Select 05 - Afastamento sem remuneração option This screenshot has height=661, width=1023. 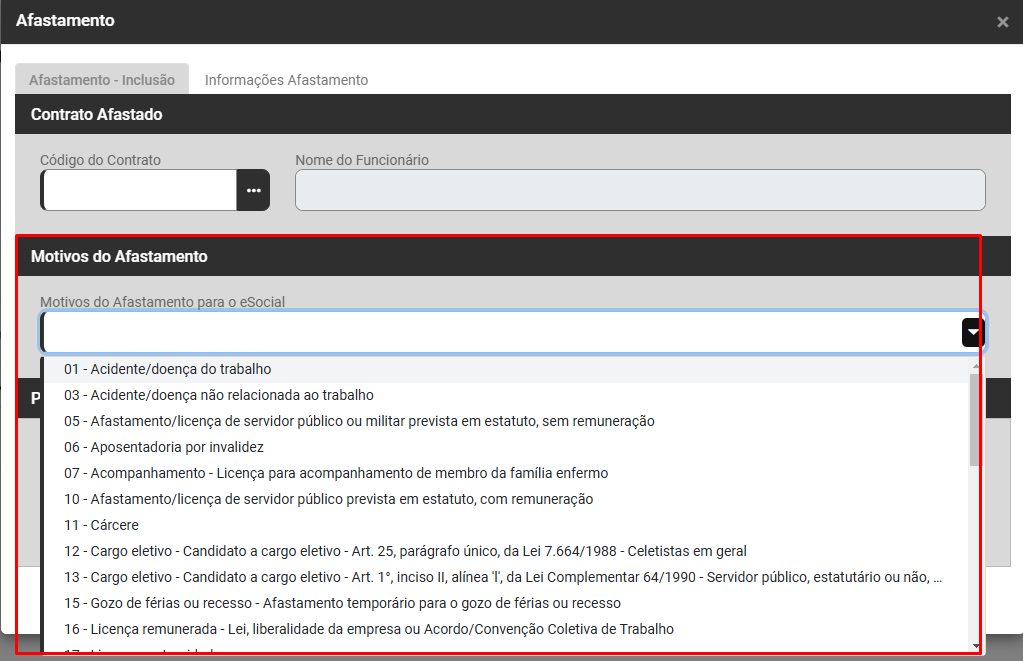point(358,421)
